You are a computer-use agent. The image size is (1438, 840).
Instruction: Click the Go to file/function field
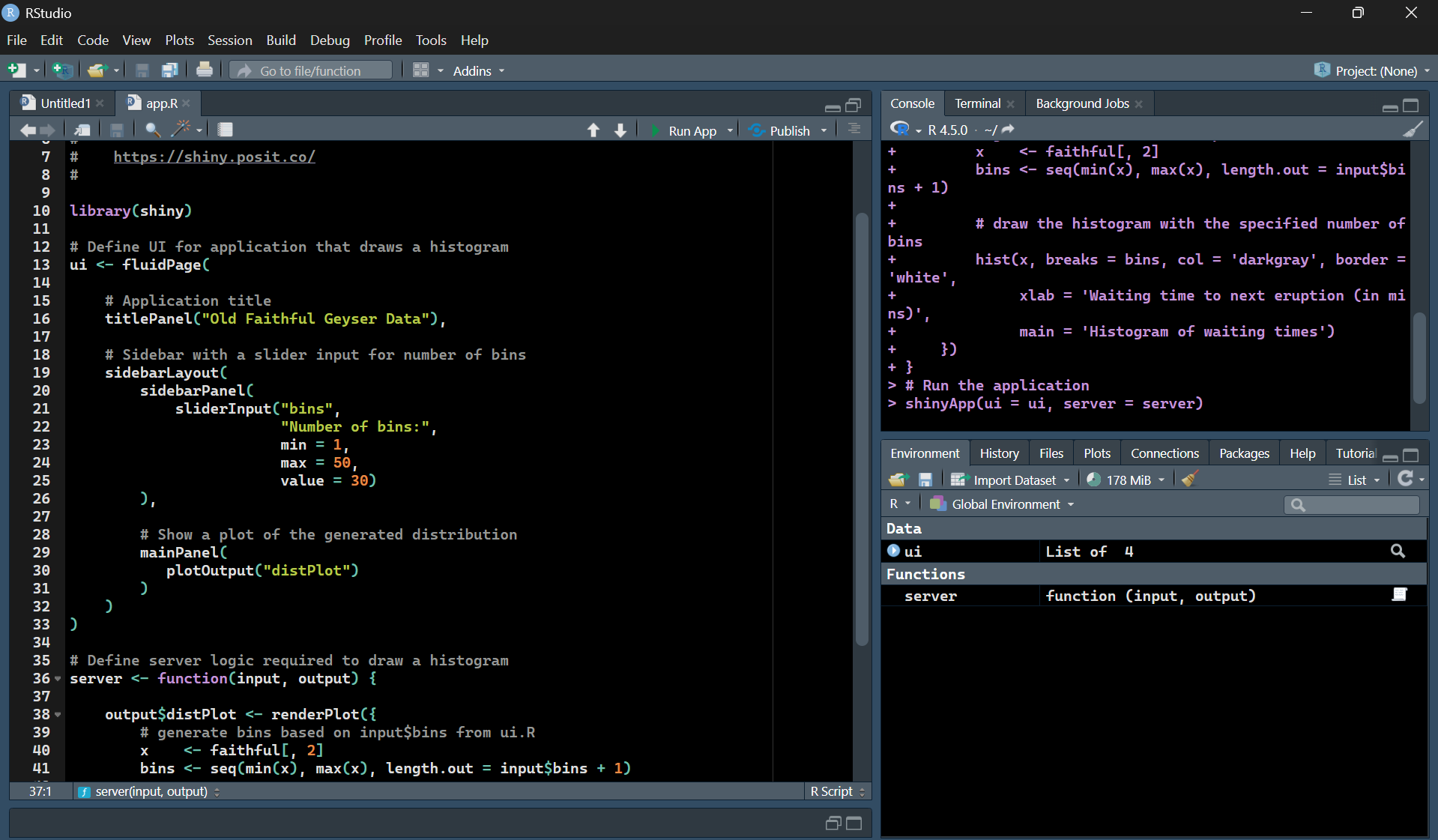310,71
